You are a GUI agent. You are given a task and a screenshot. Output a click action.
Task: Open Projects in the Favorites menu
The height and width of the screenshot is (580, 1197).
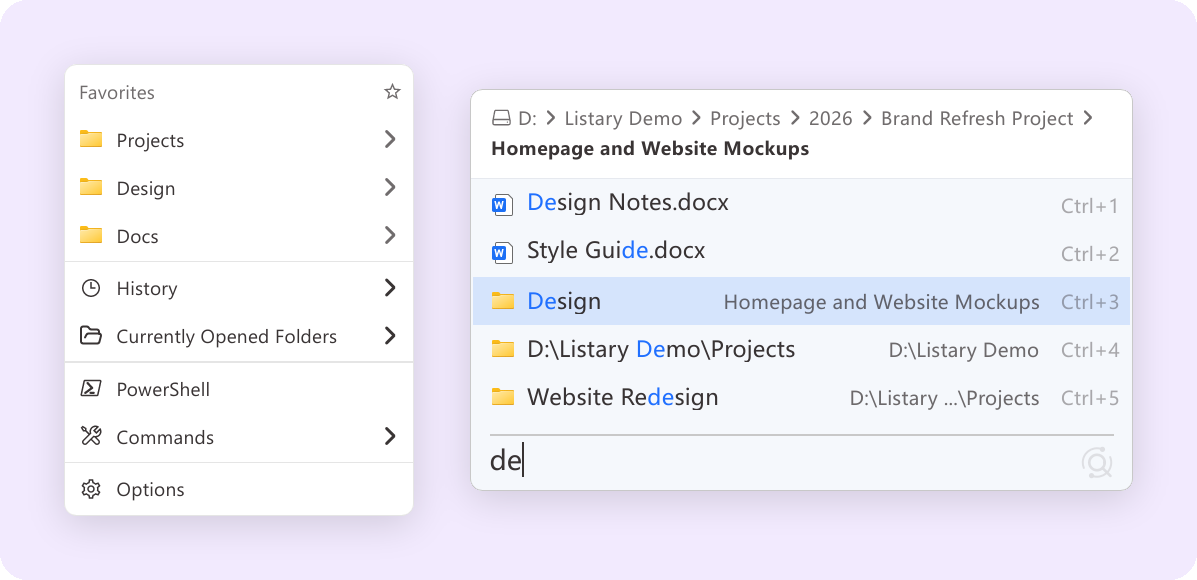point(239,140)
